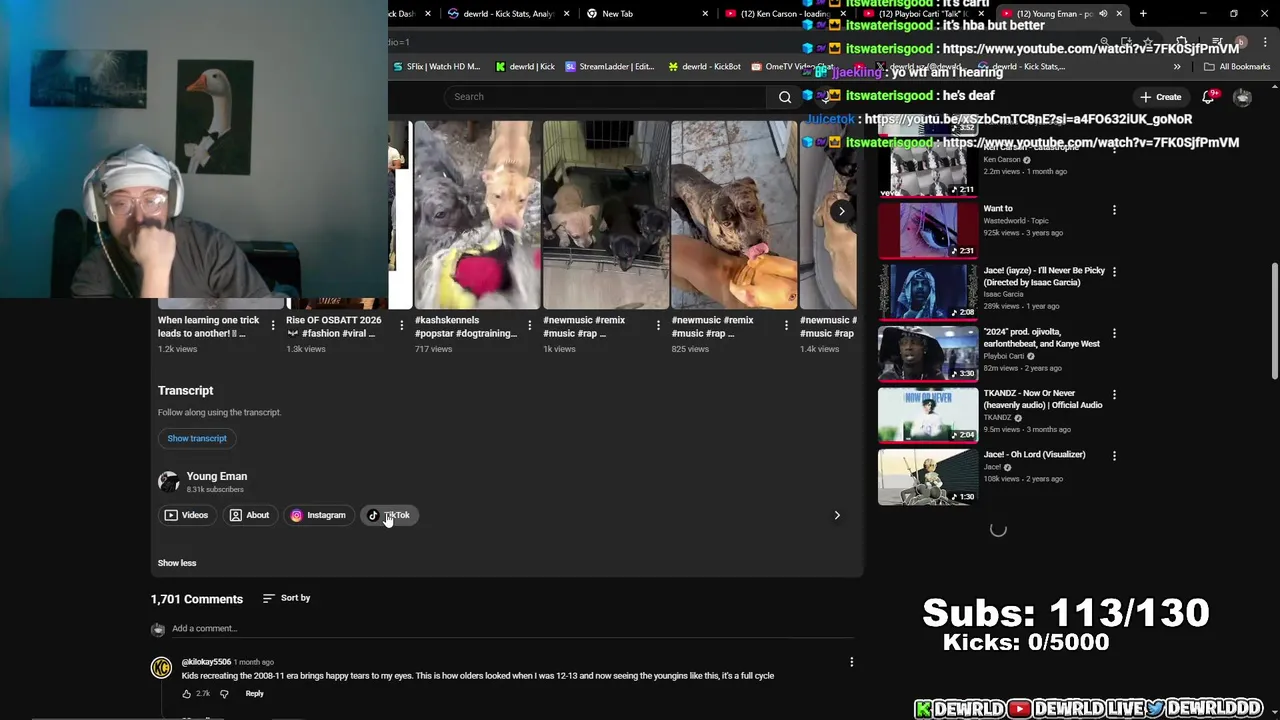Open the 'dewrld - KickBot' bookmark
The image size is (1280, 720).
point(704,67)
